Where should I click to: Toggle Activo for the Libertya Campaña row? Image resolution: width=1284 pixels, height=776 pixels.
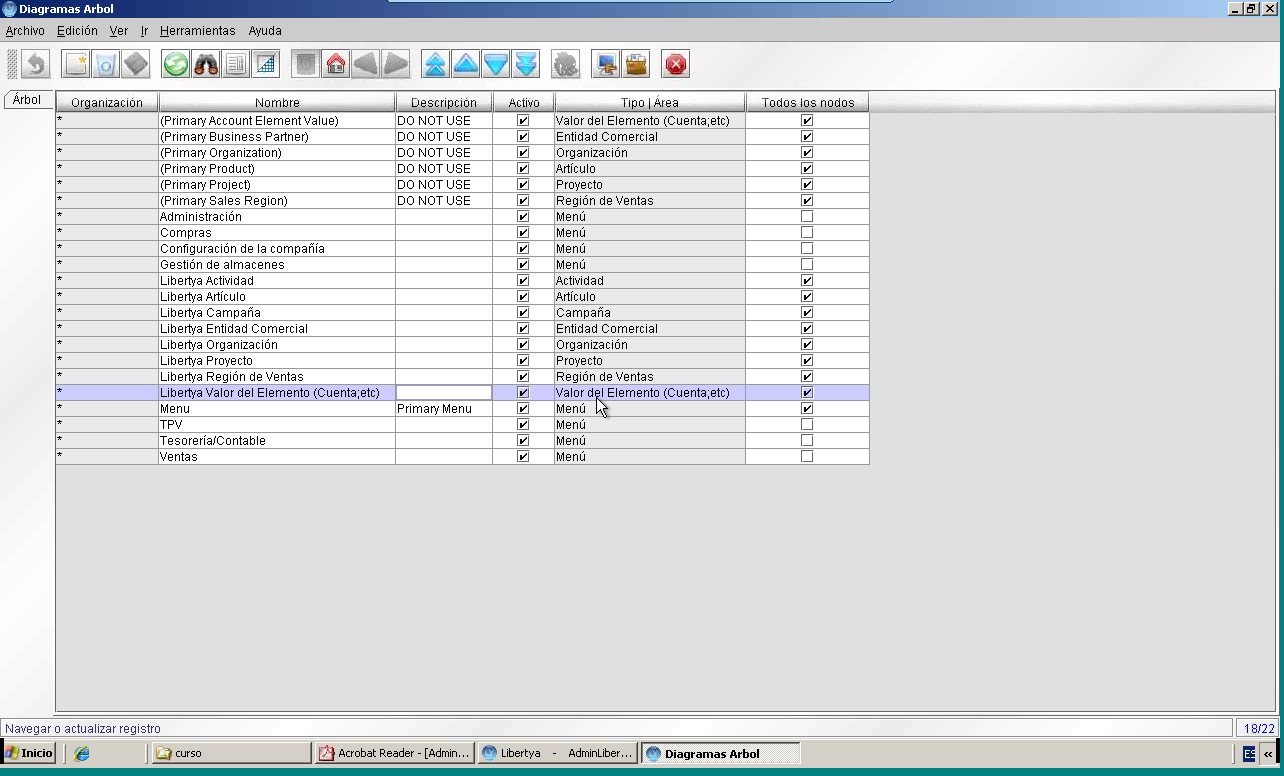point(523,313)
